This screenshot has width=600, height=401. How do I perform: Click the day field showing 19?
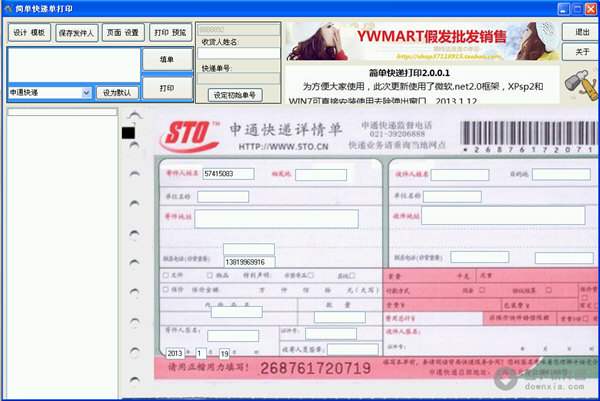pyautogui.click(x=224, y=354)
